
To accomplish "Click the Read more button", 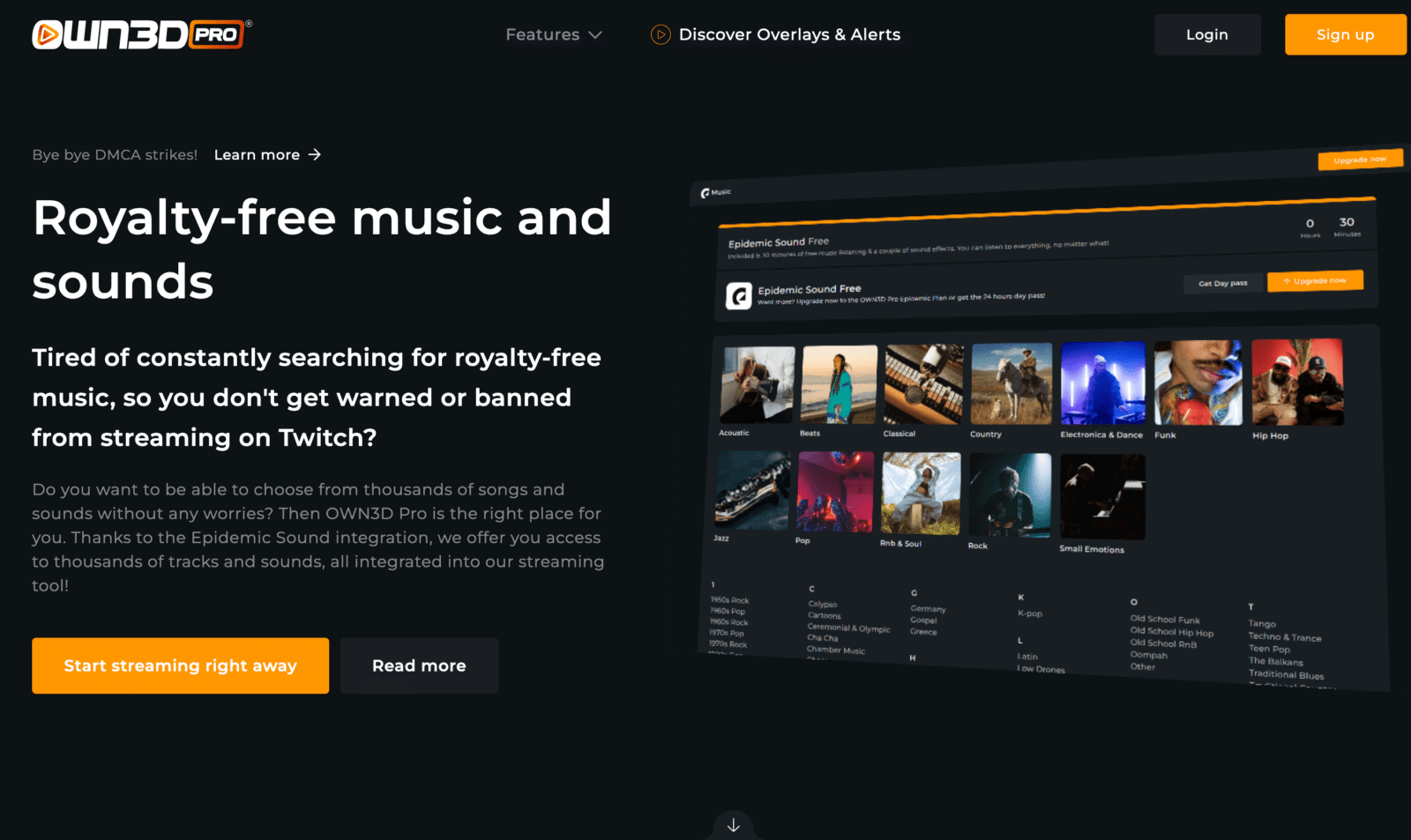I will click(x=419, y=665).
